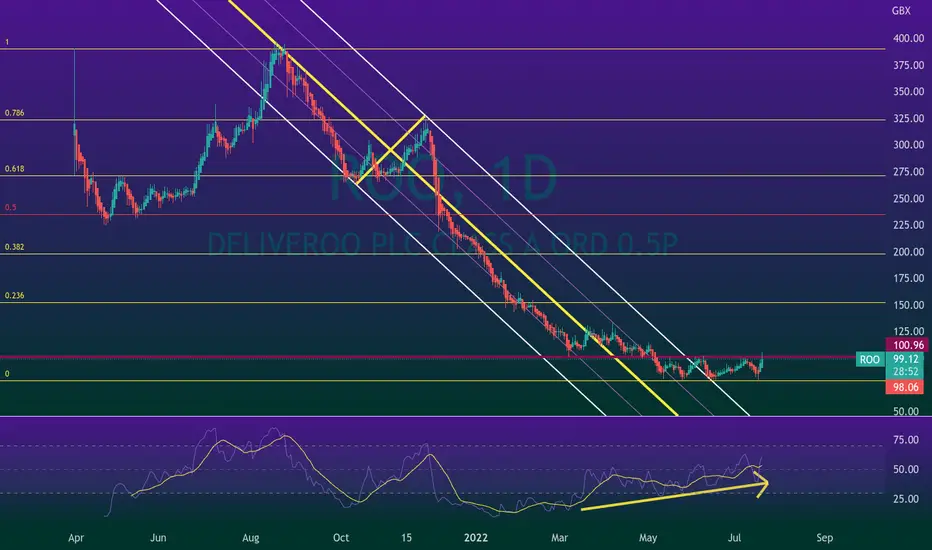
Task: Click the 350.00 price level
Action: (x=909, y=92)
